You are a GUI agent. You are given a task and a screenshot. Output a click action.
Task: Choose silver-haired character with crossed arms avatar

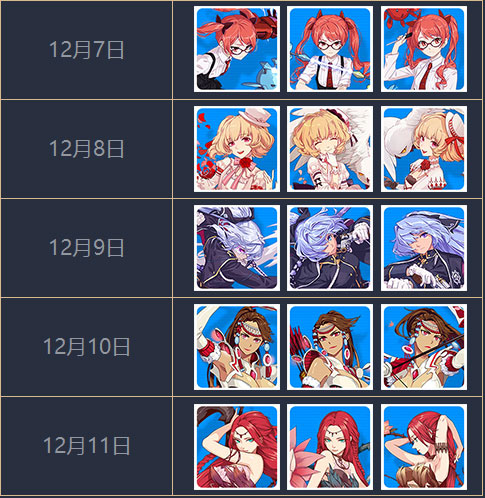[424, 248]
